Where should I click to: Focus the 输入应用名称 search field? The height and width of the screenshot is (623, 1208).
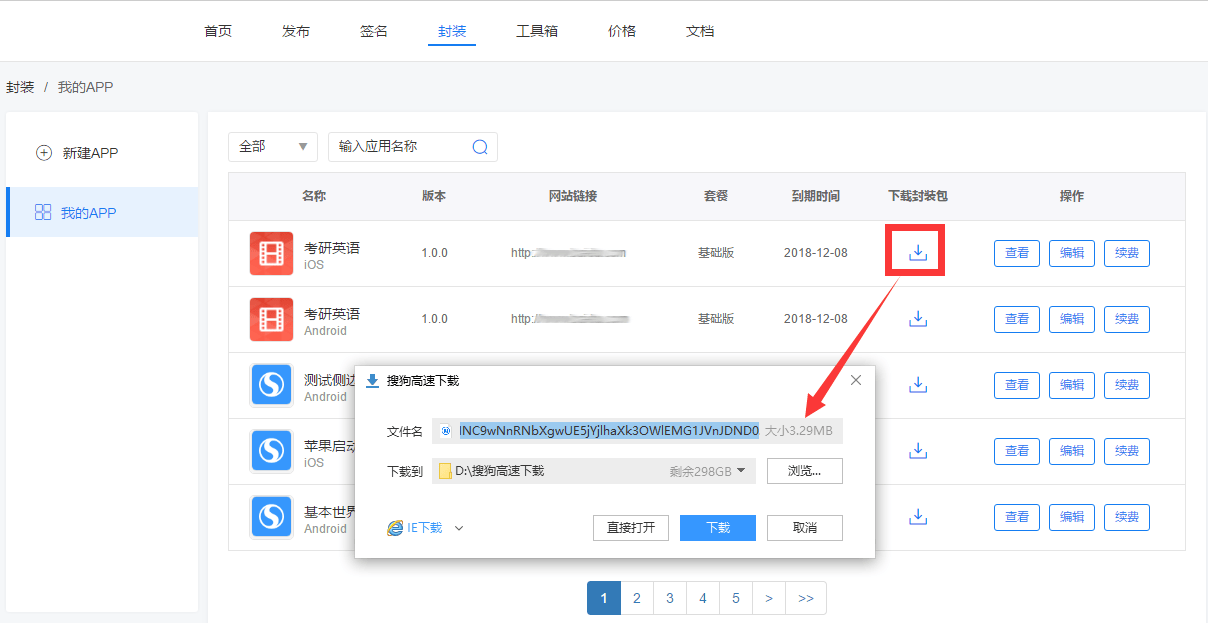tap(400, 147)
